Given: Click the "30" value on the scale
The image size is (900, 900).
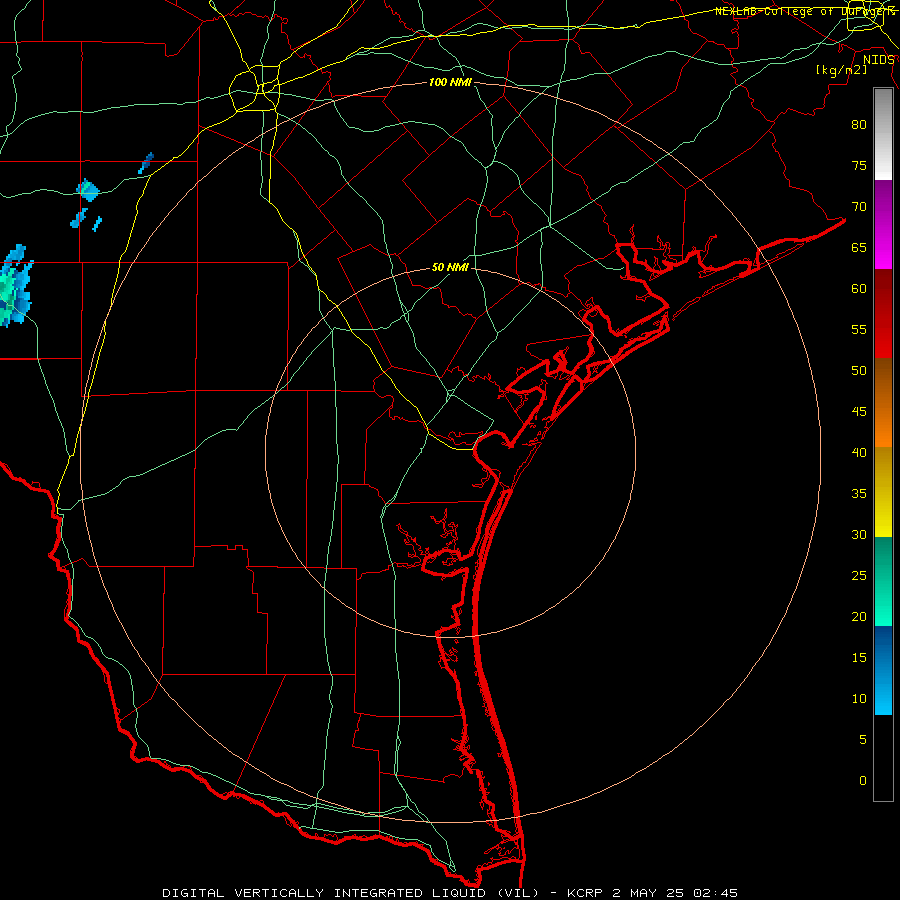Looking at the screenshot, I should tap(859, 535).
